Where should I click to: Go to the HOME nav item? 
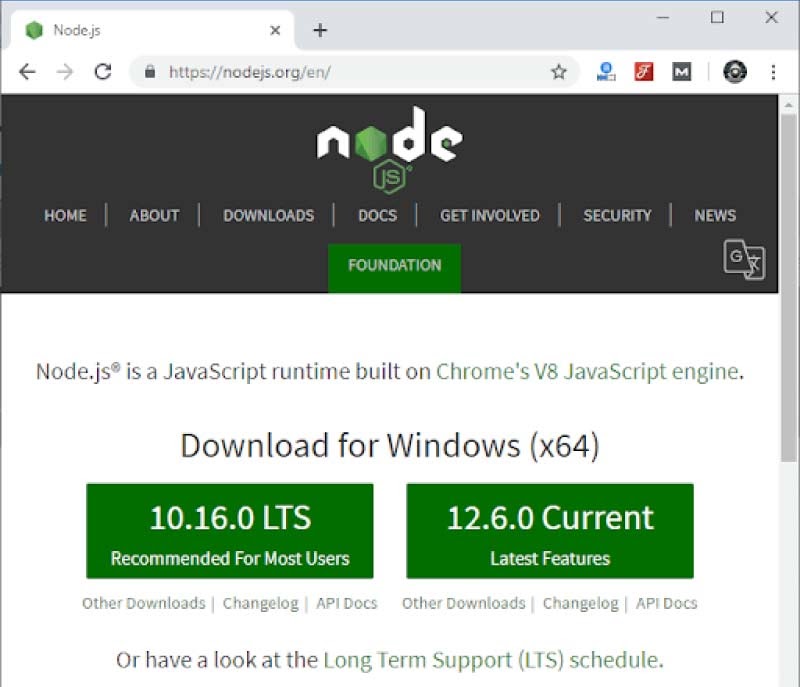tap(65, 216)
